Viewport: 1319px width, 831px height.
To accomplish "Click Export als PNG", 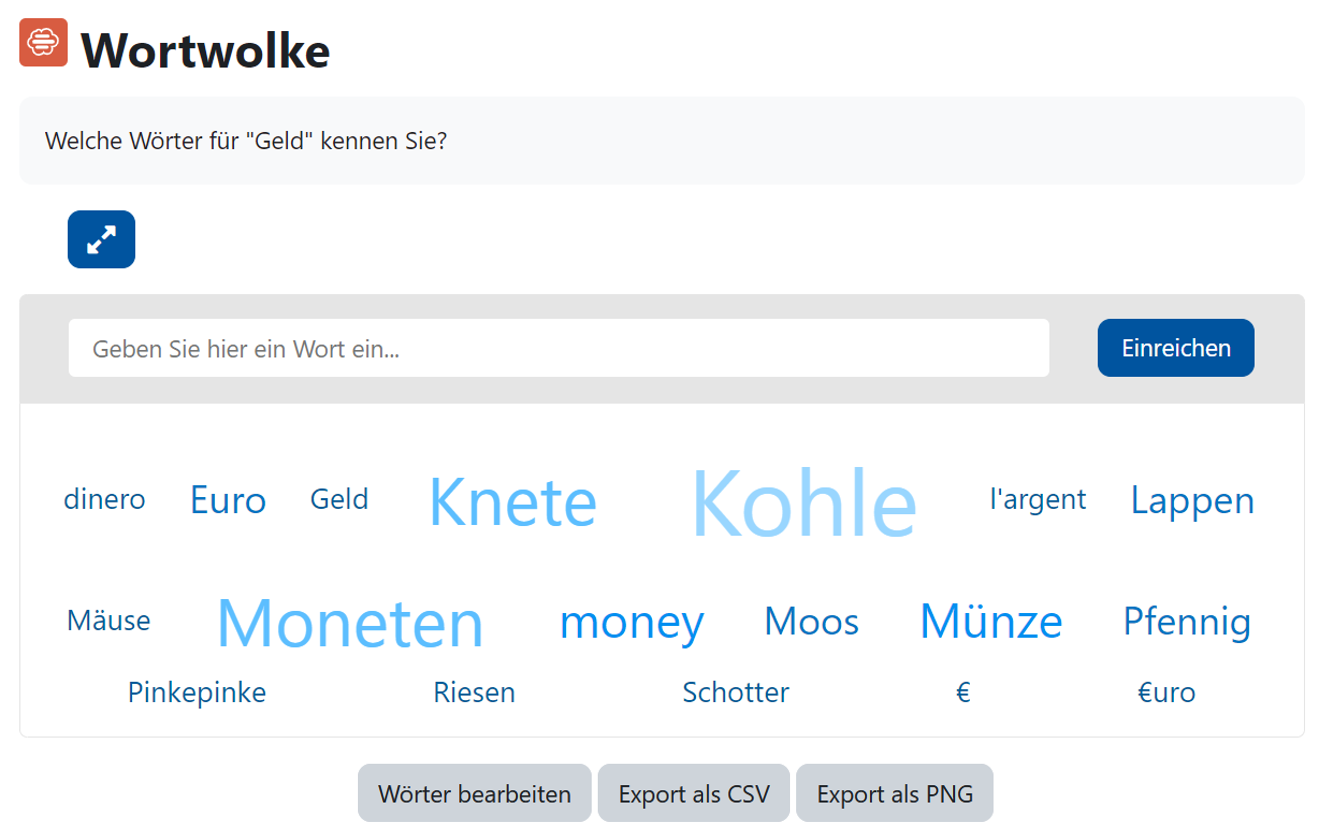I will 894,794.
